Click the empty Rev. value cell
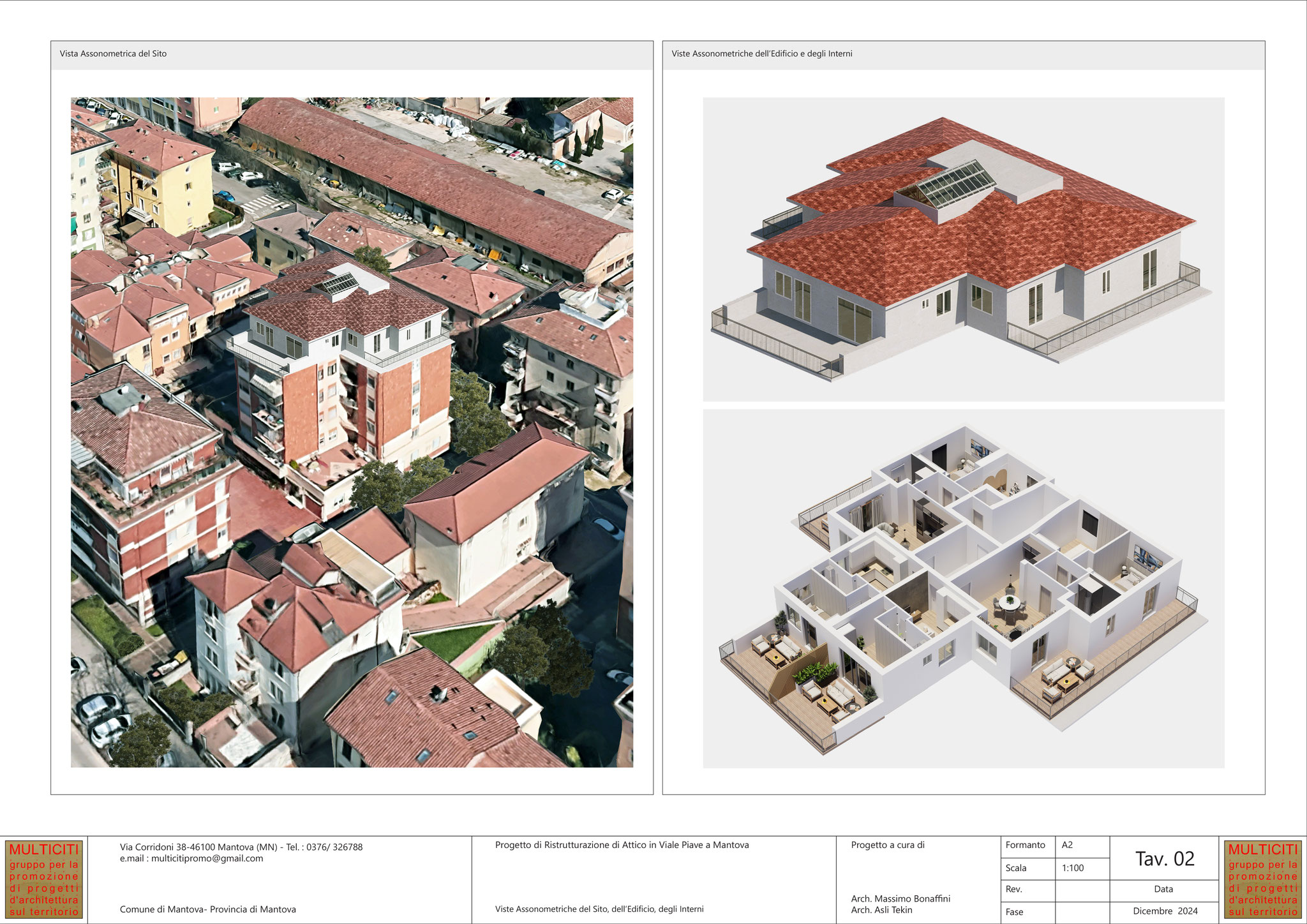 [x=1082, y=890]
